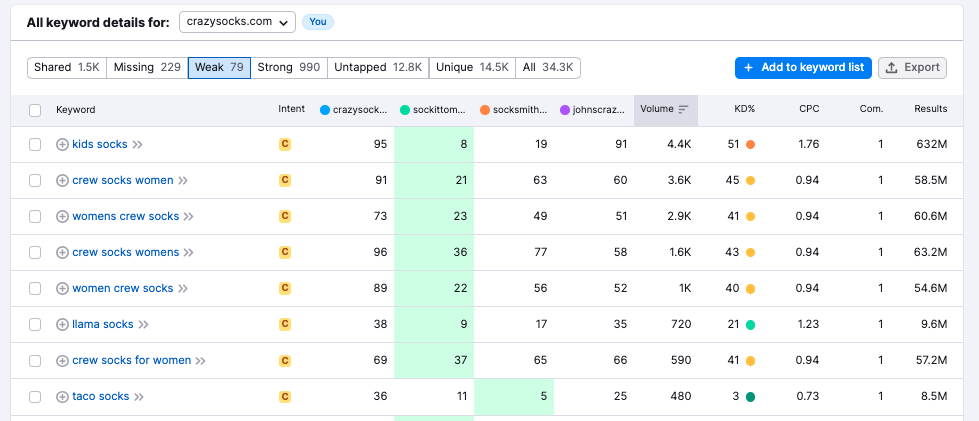Click the intent C badge for llama socks
979x421 pixels.
285,324
